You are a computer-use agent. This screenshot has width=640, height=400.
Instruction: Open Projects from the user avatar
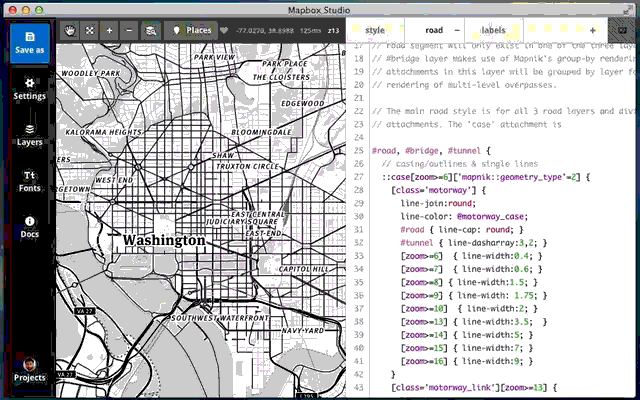pos(29,370)
